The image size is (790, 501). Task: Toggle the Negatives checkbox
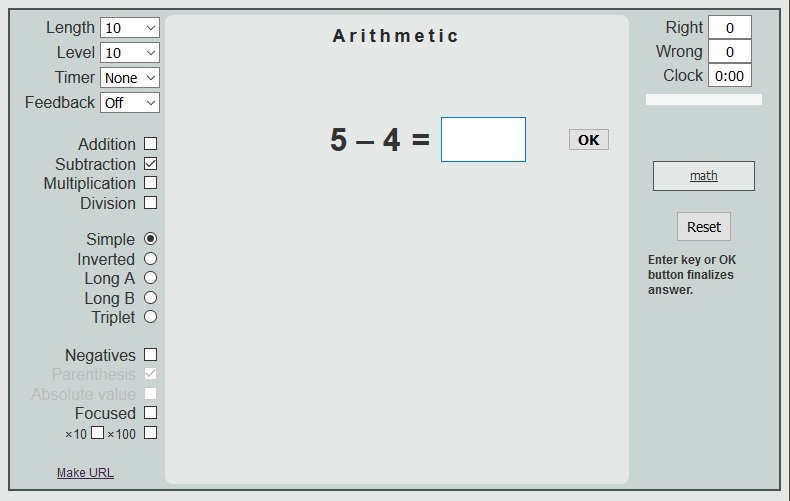click(150, 355)
